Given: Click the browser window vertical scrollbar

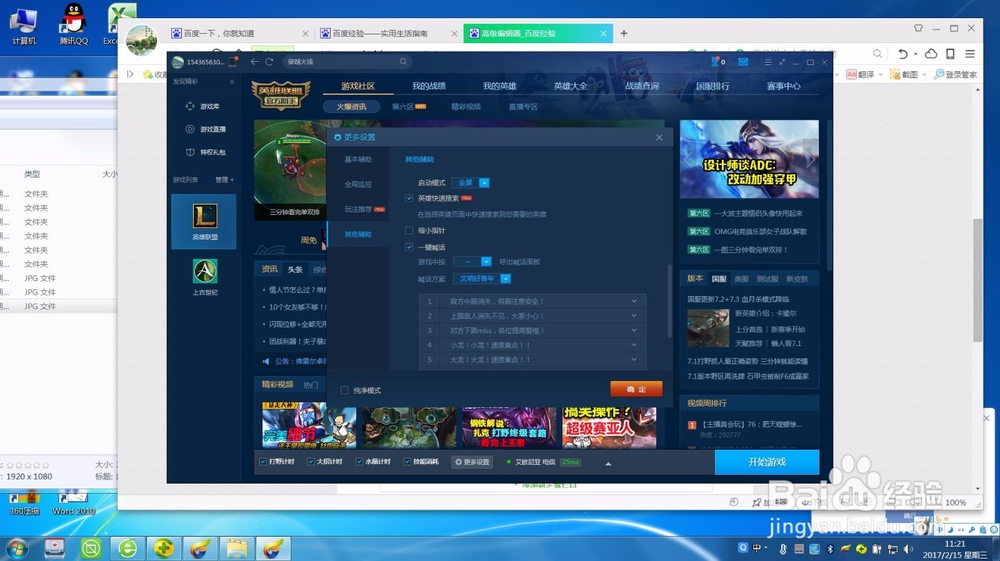Looking at the screenshot, I should [x=978, y=280].
